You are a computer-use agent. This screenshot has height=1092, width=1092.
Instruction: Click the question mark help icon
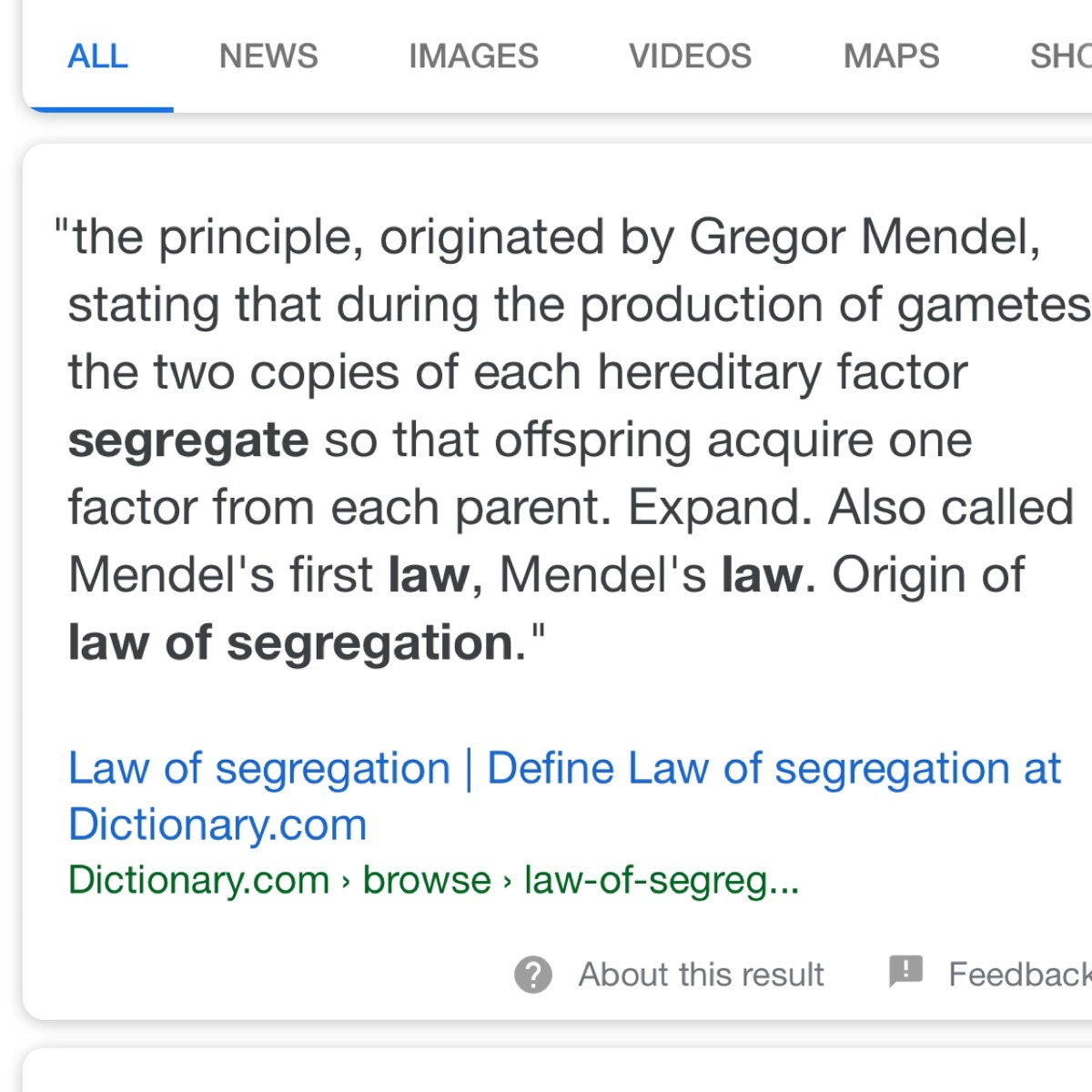533,975
